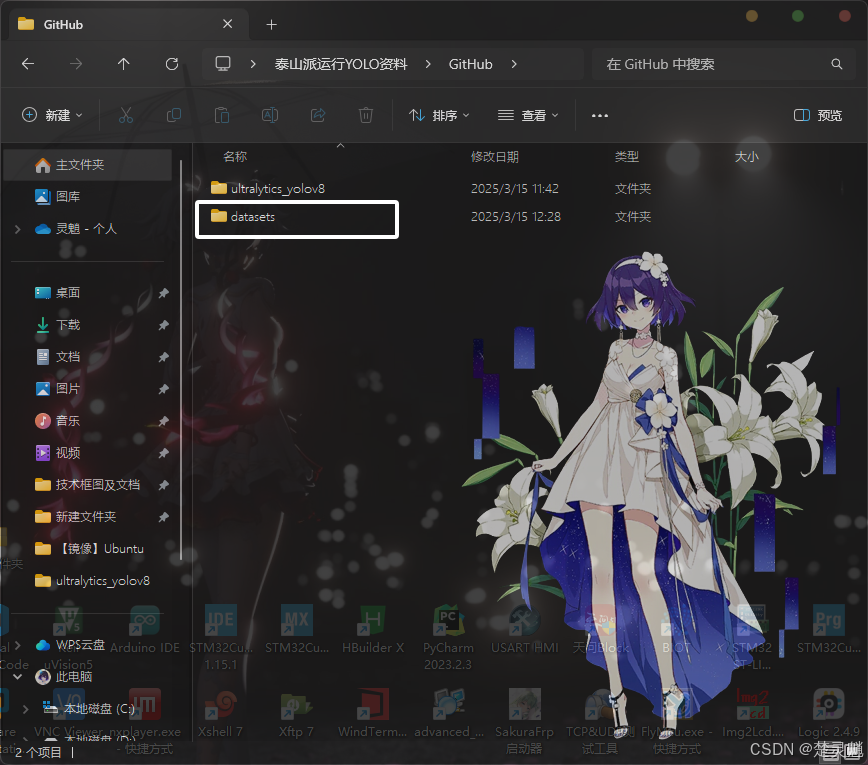
Task: Rename the selected item
Action: 270,115
